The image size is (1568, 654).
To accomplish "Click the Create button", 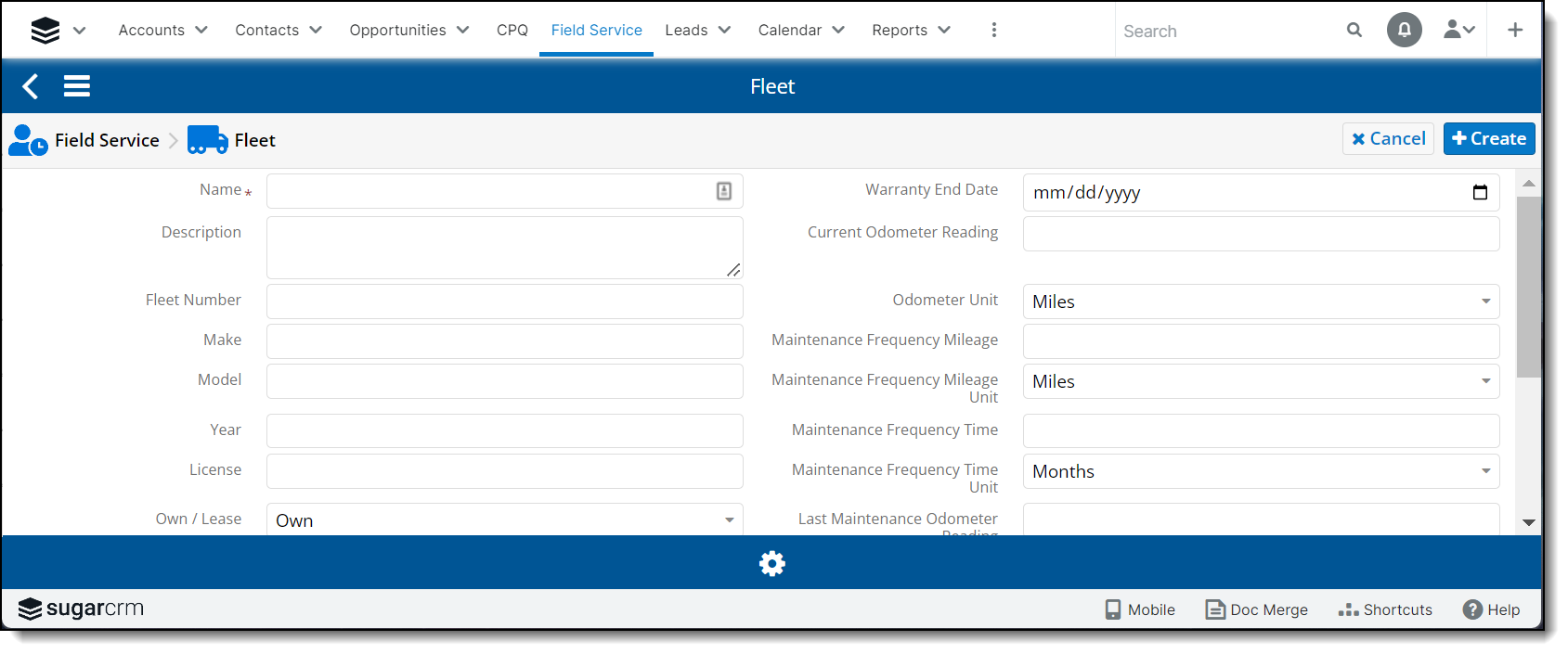I will [1489, 138].
